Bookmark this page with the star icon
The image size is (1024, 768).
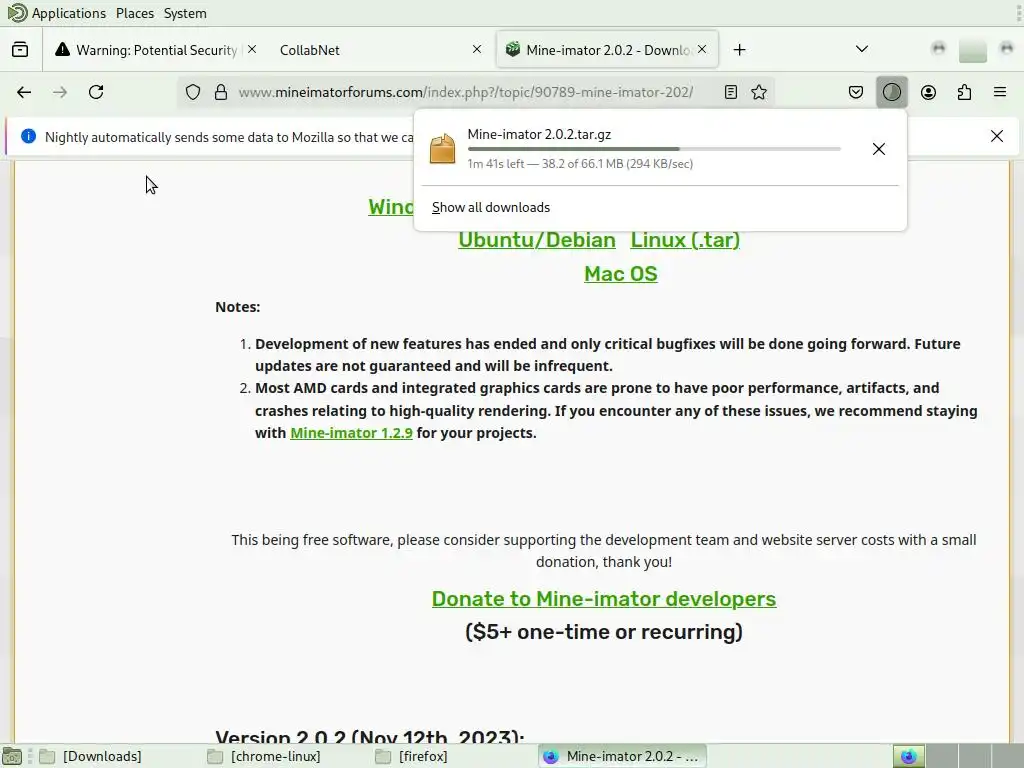759,92
